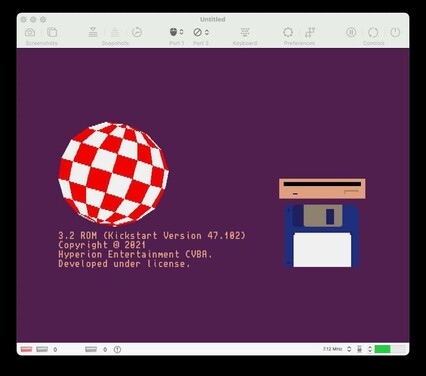Click the red power LED indicator
The height and width of the screenshot is (376, 426).
pos(26,349)
